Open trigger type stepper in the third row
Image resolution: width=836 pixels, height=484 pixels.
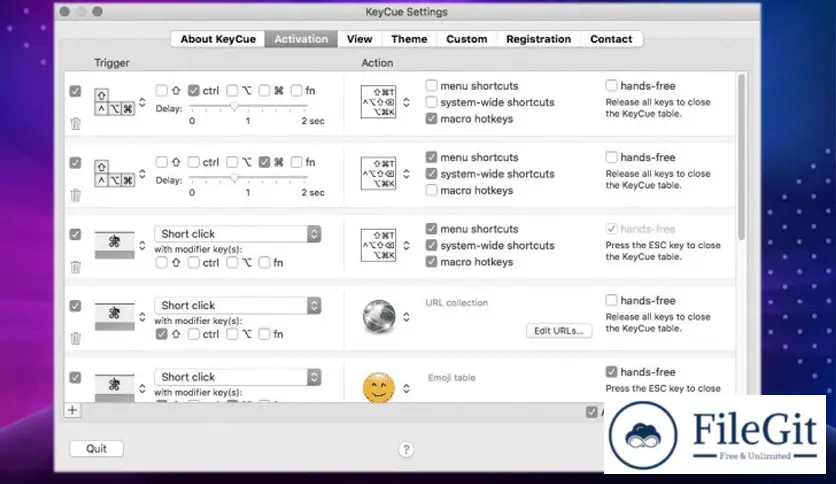coord(142,245)
